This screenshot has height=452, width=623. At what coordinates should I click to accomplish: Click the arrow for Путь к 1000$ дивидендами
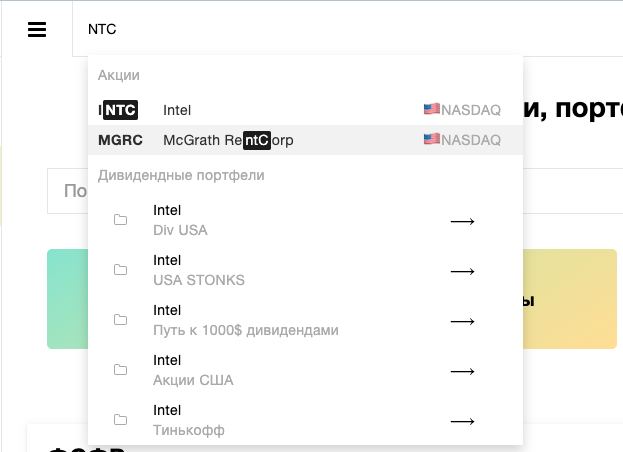pos(462,321)
